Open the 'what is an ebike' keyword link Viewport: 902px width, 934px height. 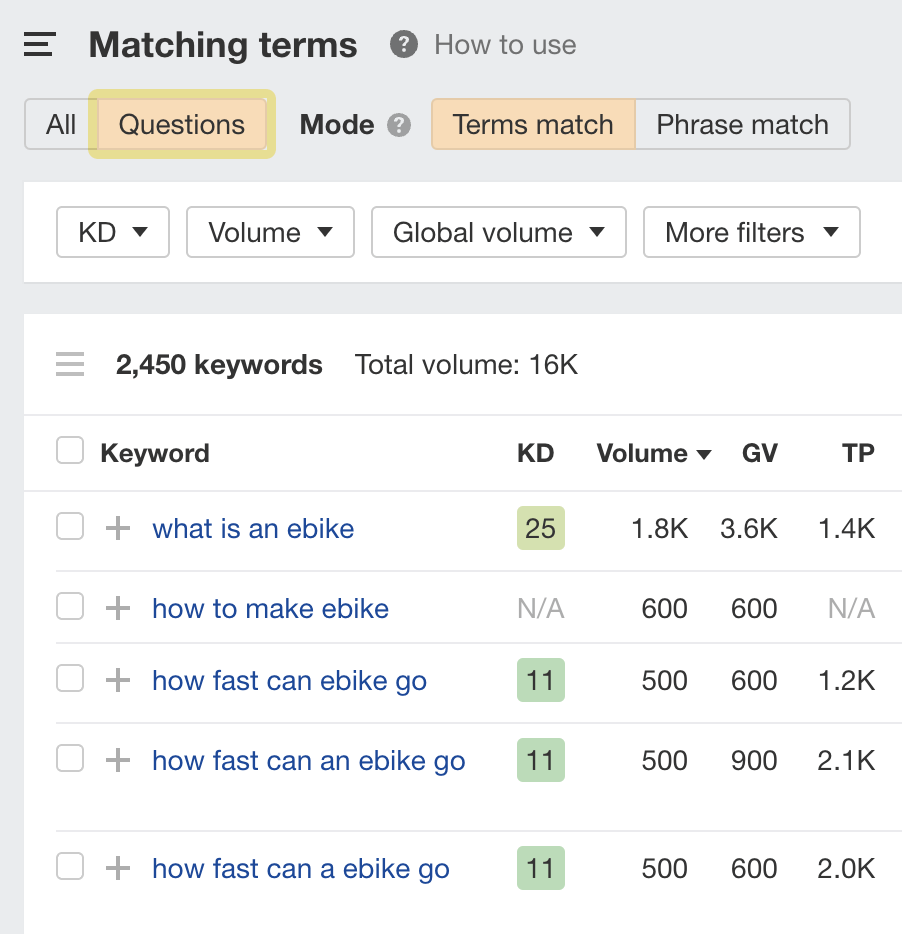[253, 528]
